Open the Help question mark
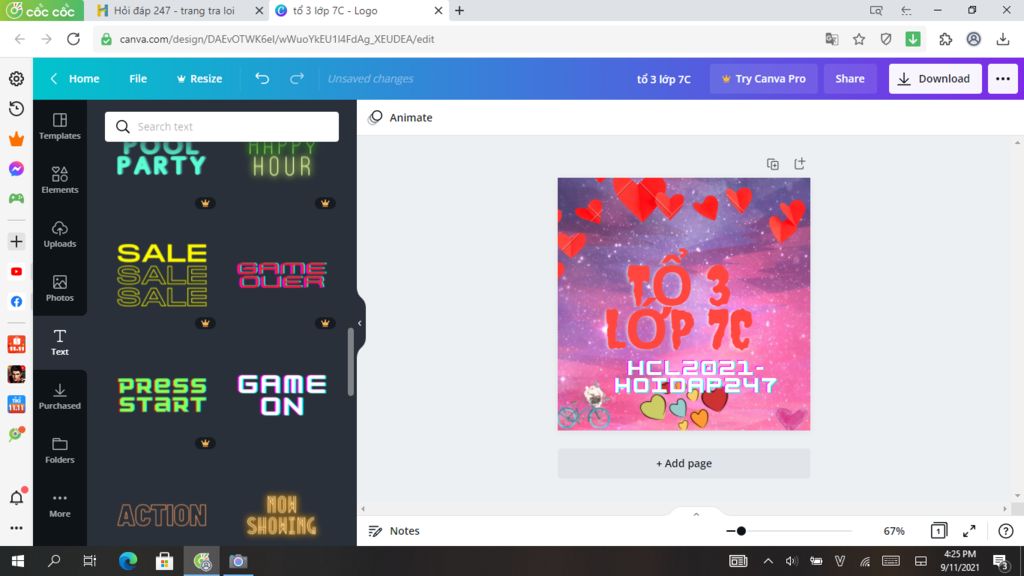 tap(1005, 531)
